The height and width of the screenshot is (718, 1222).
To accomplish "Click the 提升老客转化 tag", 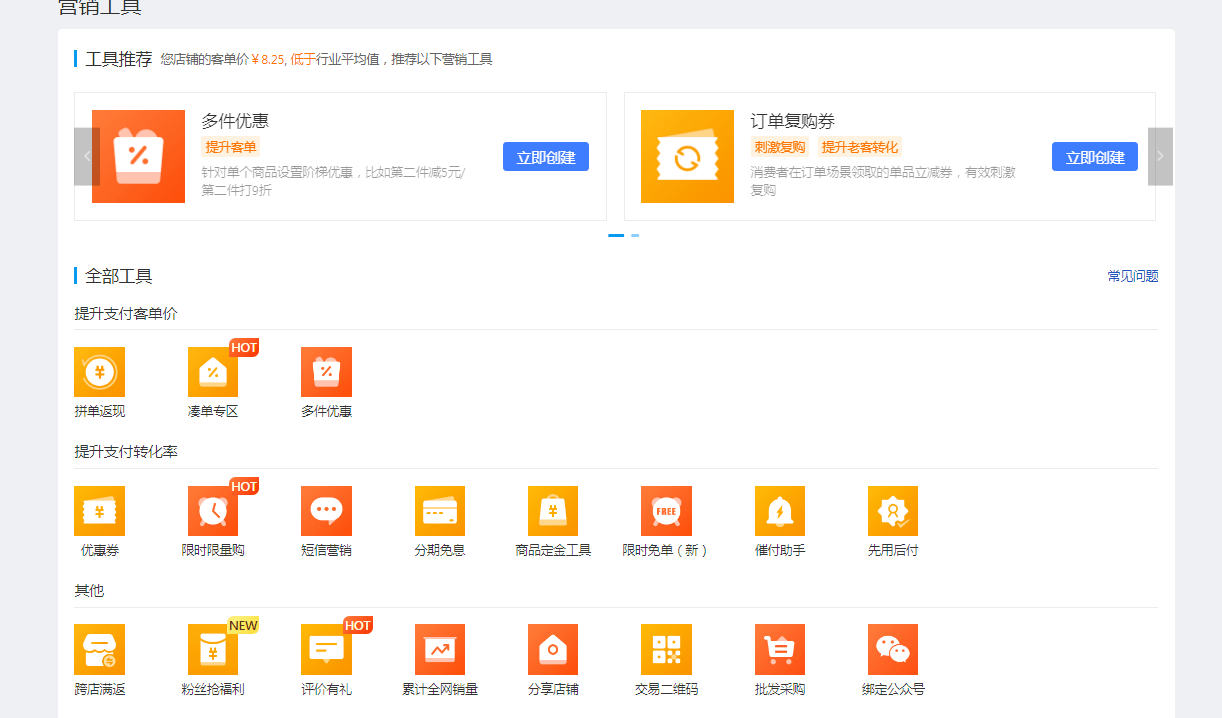I will [x=860, y=147].
